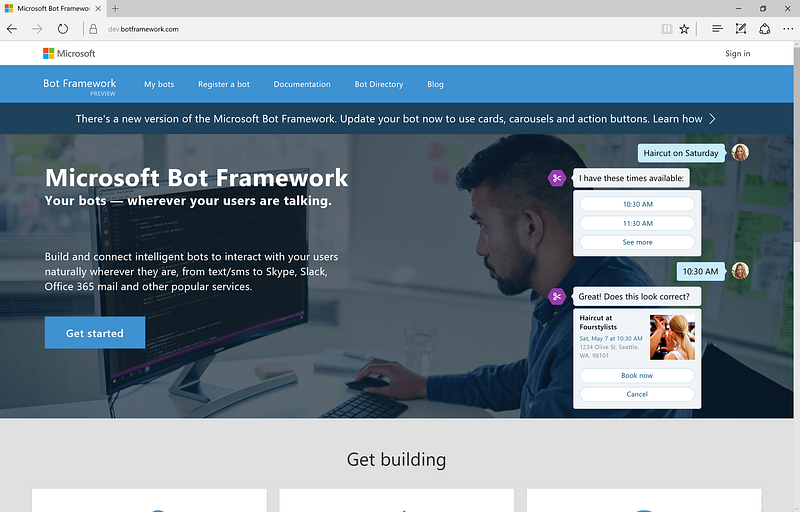
Task: Click the 'Get building' heading
Action: (396, 459)
